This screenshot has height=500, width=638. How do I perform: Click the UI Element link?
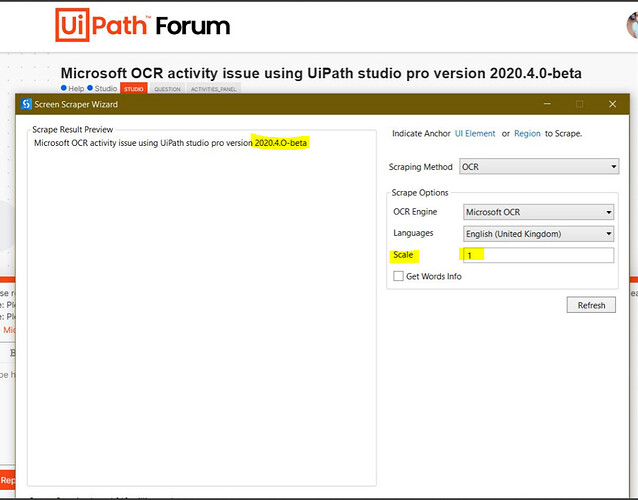pyautogui.click(x=475, y=133)
